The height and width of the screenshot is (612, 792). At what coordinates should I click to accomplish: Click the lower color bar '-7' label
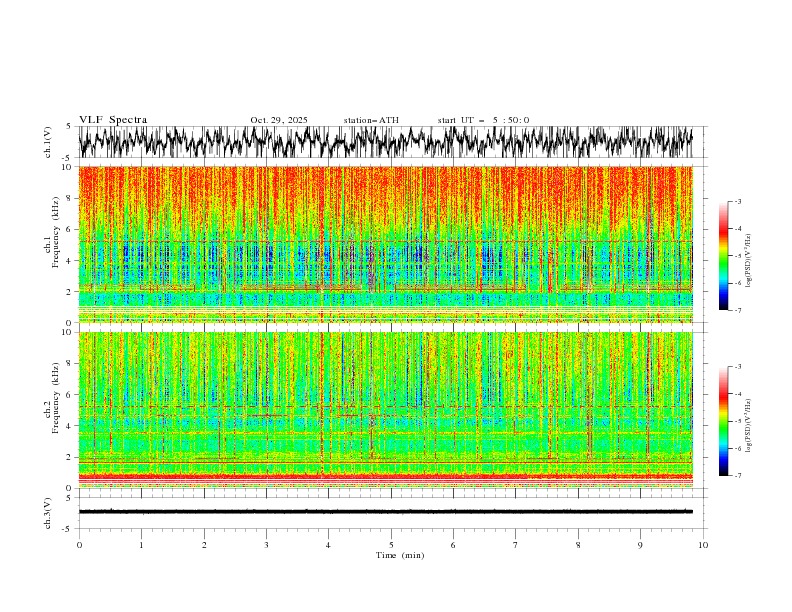tap(737, 475)
